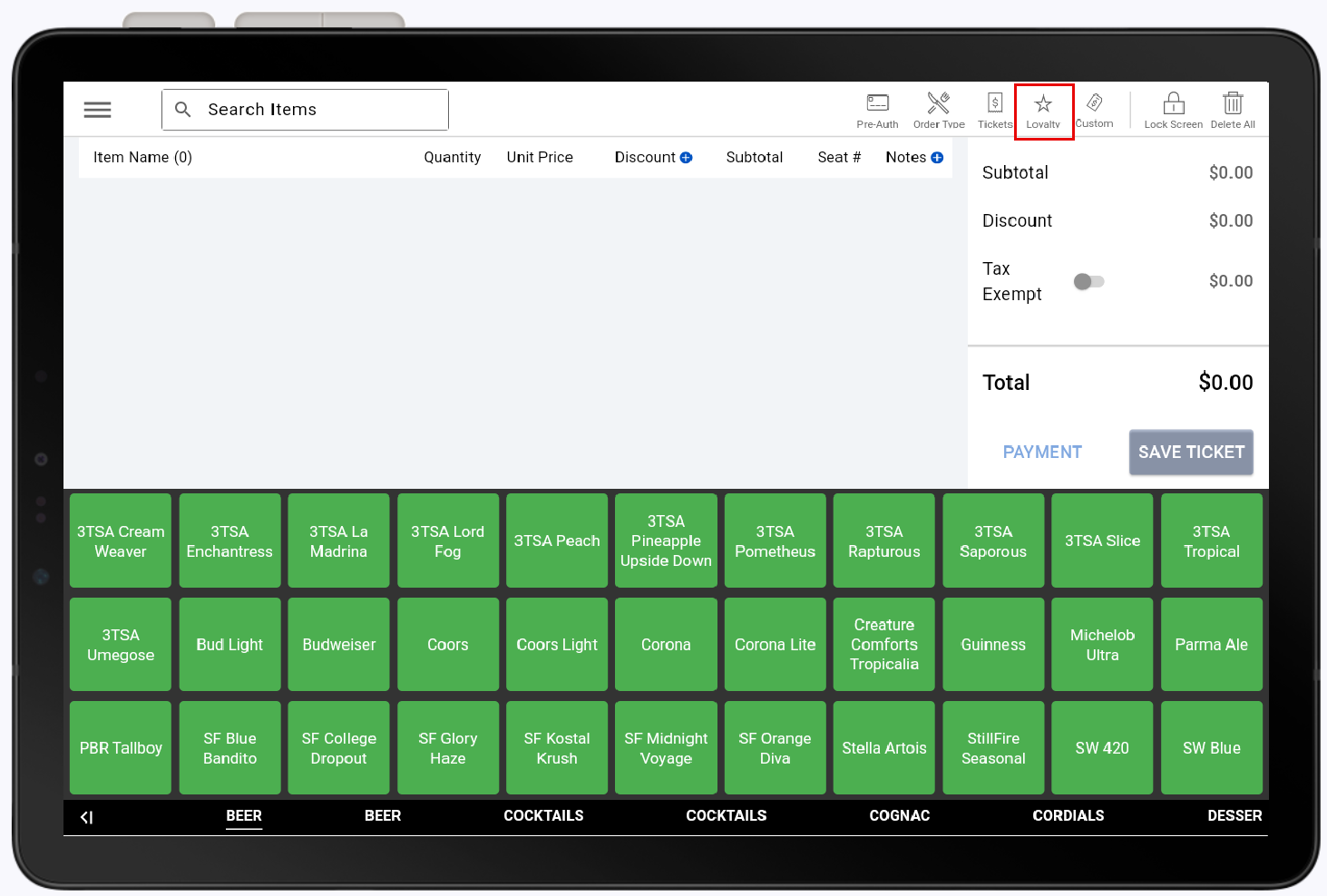
Task: Toggle the Tax Exempt switch
Action: point(1088,281)
